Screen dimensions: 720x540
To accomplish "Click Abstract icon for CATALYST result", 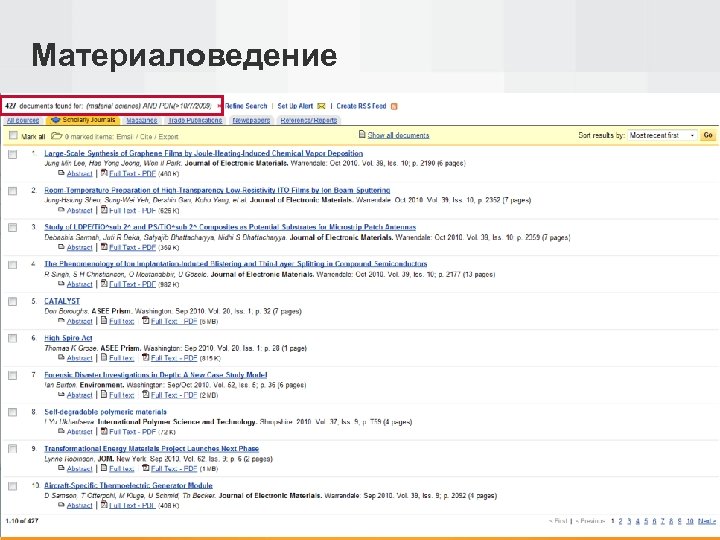I will [61, 321].
